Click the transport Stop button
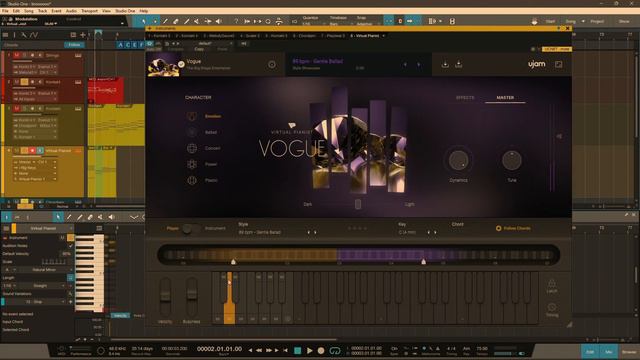 click(298, 351)
